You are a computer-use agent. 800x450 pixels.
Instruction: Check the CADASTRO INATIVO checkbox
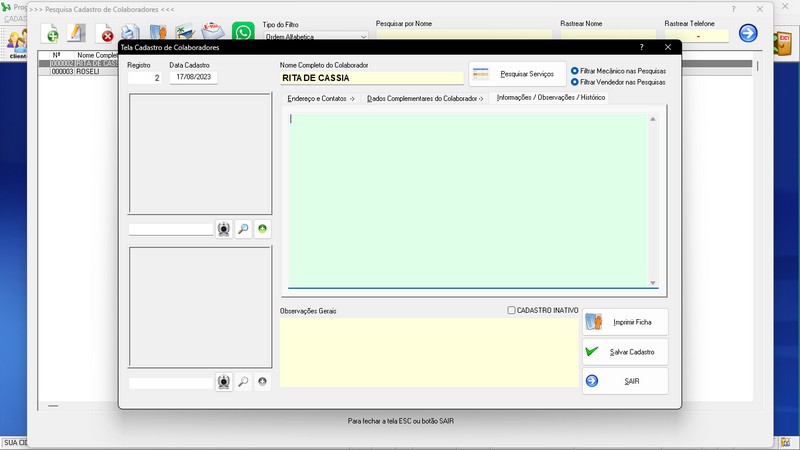tap(512, 310)
